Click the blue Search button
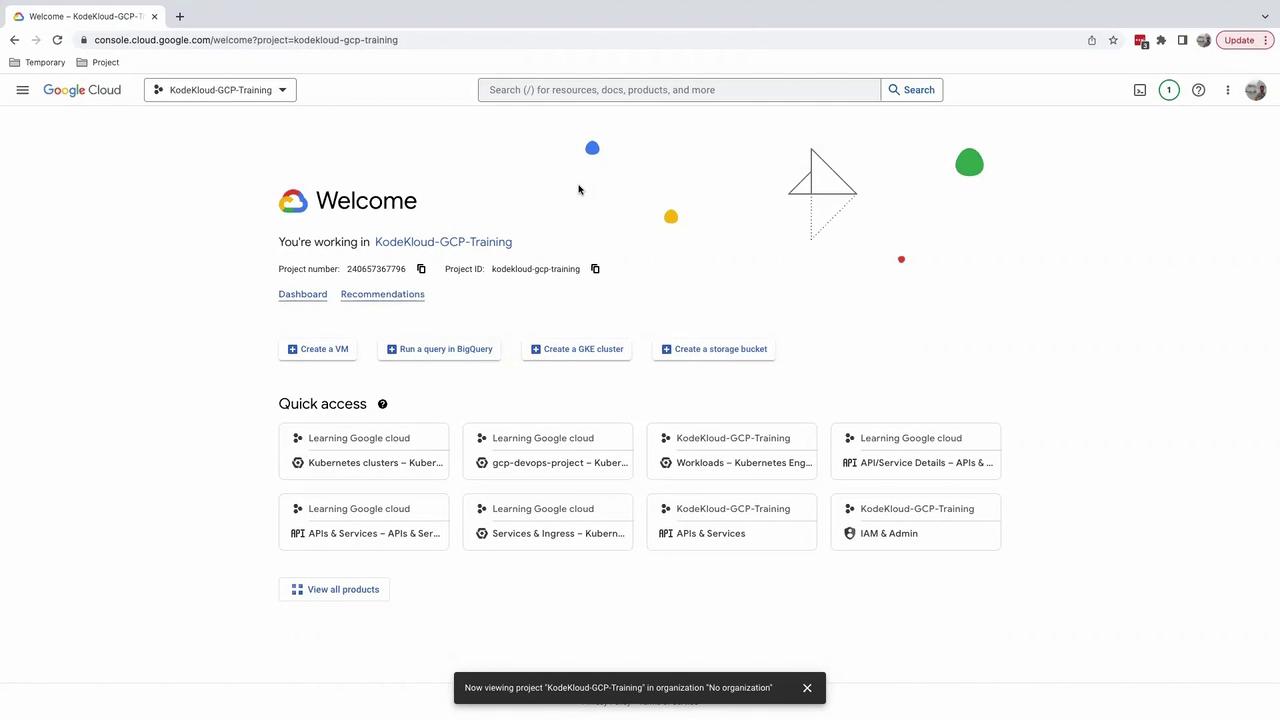This screenshot has height=720, width=1280. [x=912, y=90]
